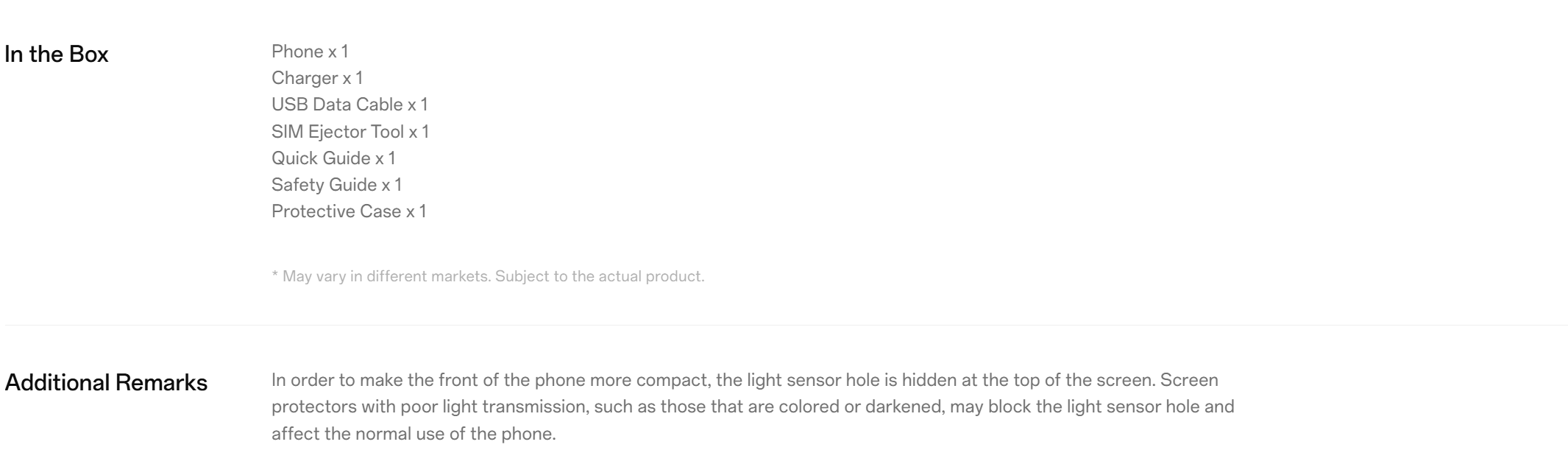Click the 'affect the normal use' closing line
The width and height of the screenshot is (1568, 464).
coord(414,434)
